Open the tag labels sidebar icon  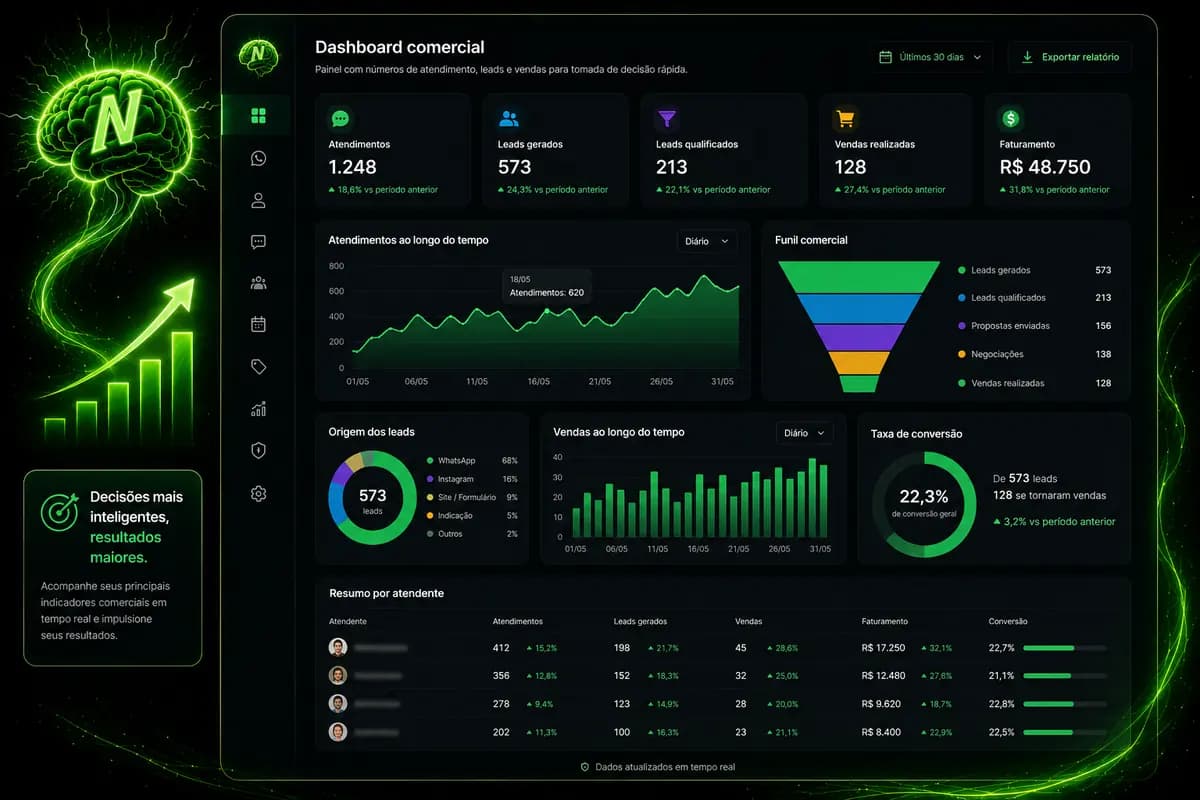(x=258, y=367)
